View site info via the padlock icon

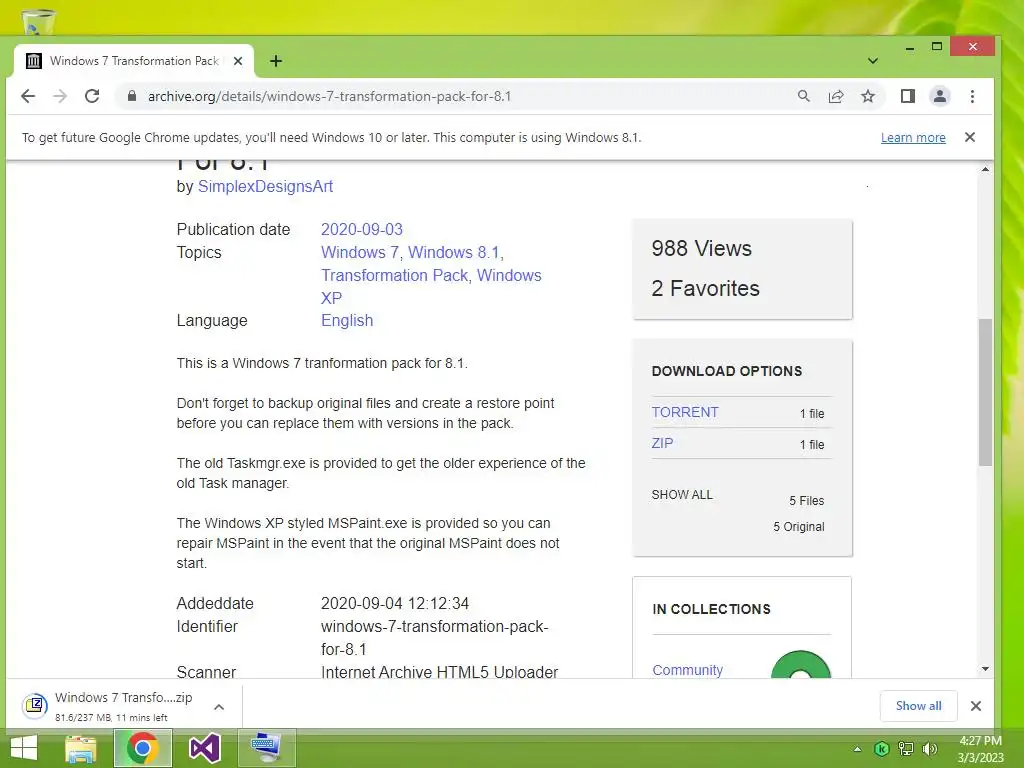[x=132, y=97]
